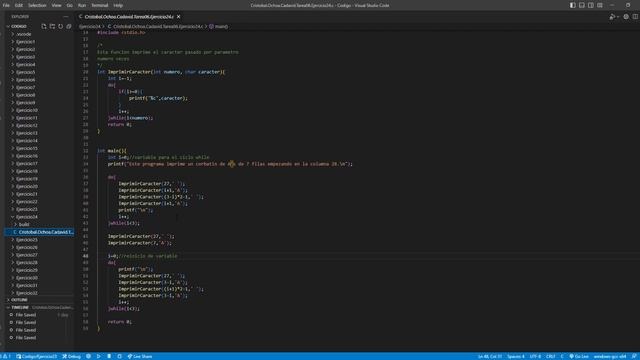Expand the Ejercicio1 folder
The height and width of the screenshot is (360, 640).
click(26, 42)
